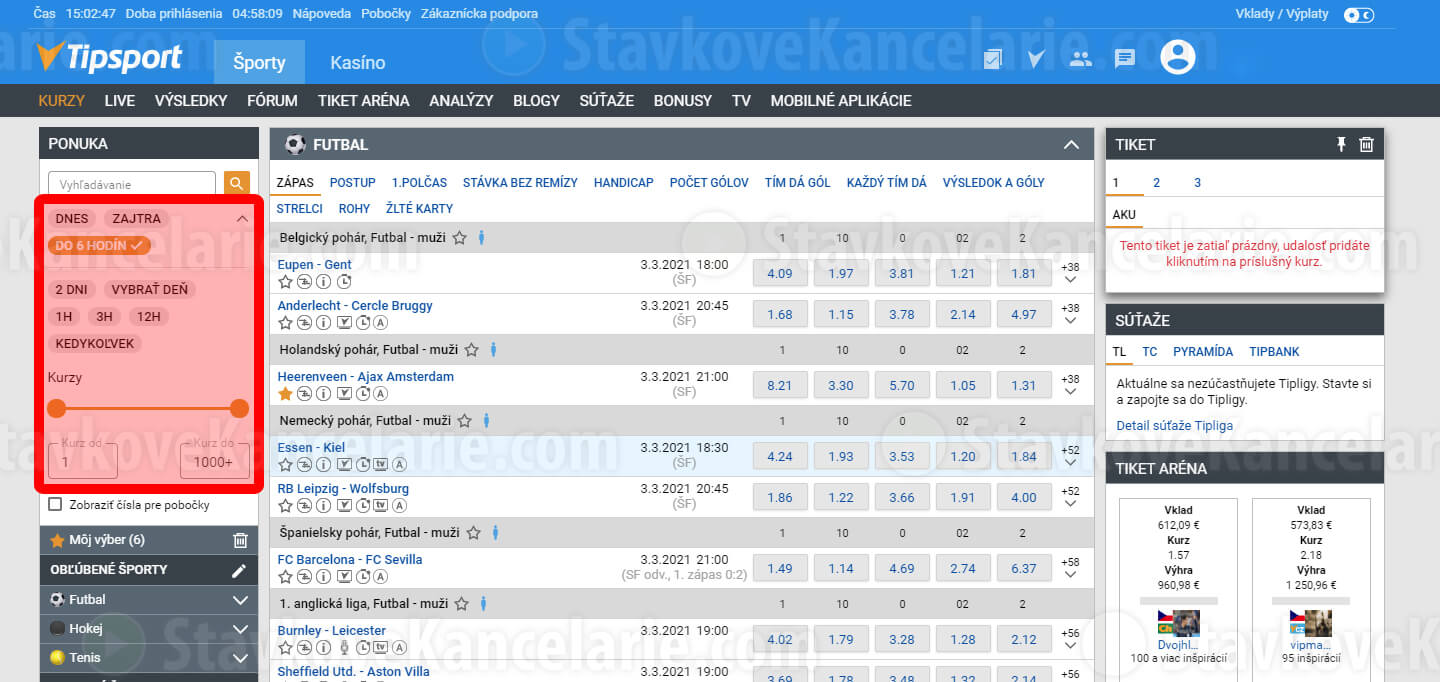Viewport: 1440px width, 682px height.
Task: Pin the Tiket panel
Action: click(x=1342, y=145)
